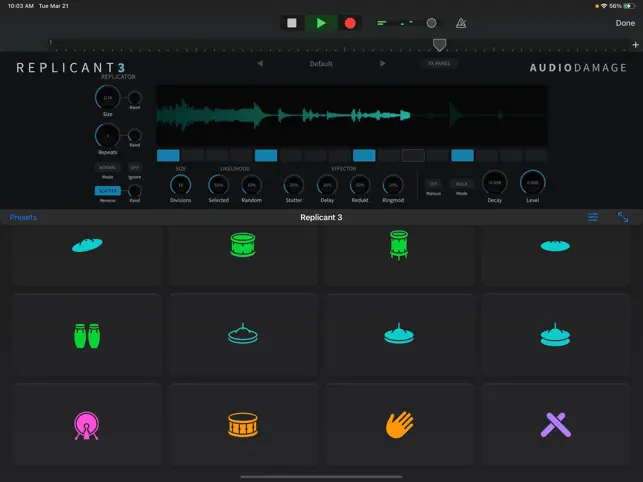The height and width of the screenshot is (482, 643).
Task: Check the Wi-Fi icon in the status bar
Action: pos(604,6)
